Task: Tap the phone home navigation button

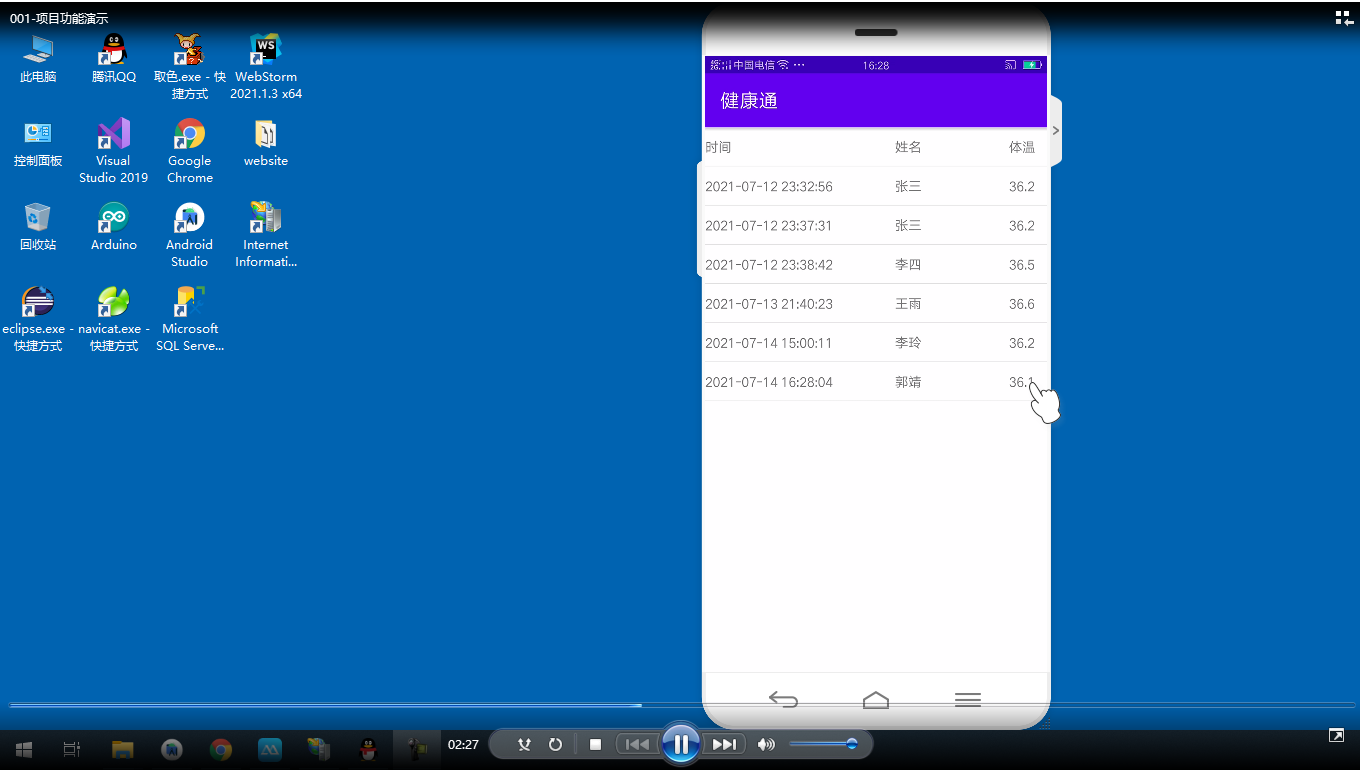Action: 875,700
